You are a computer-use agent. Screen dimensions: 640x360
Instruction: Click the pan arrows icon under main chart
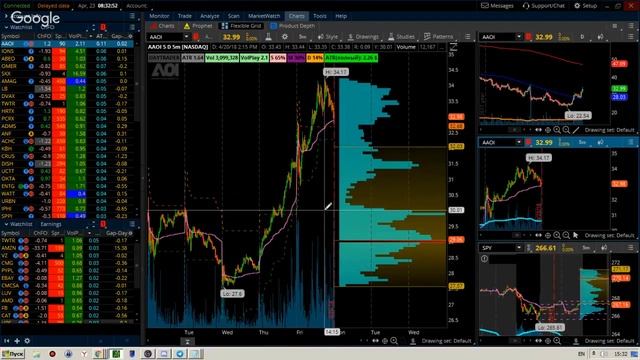point(375,341)
